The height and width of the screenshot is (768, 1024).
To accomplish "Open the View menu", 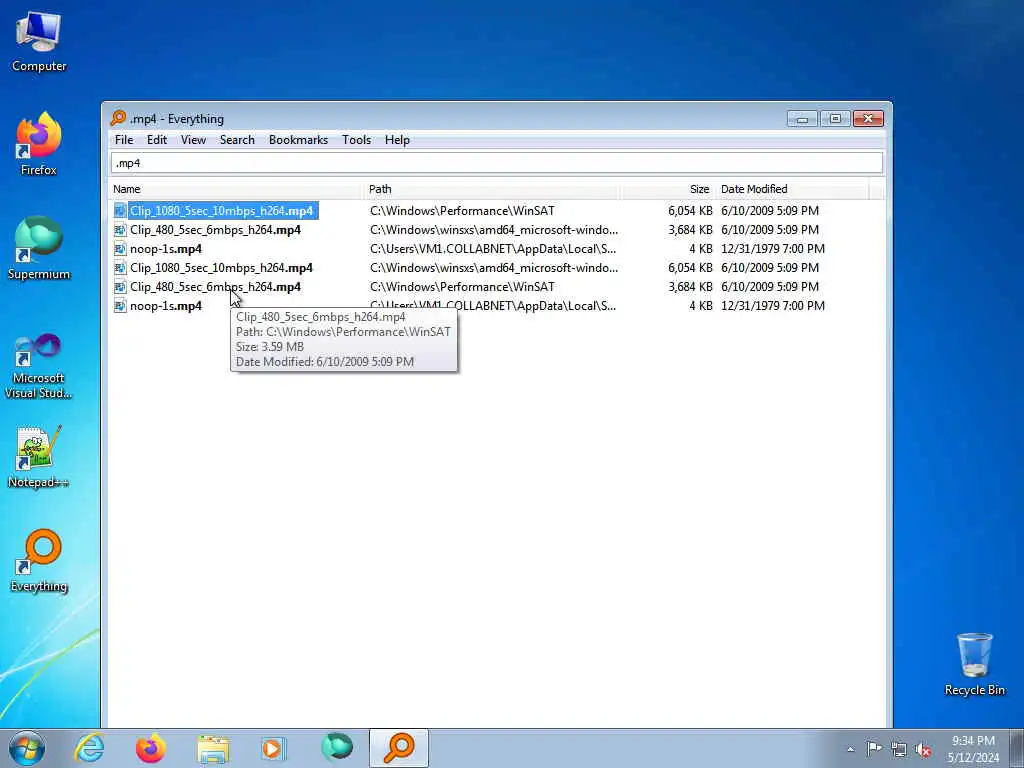I will pyautogui.click(x=193, y=140).
